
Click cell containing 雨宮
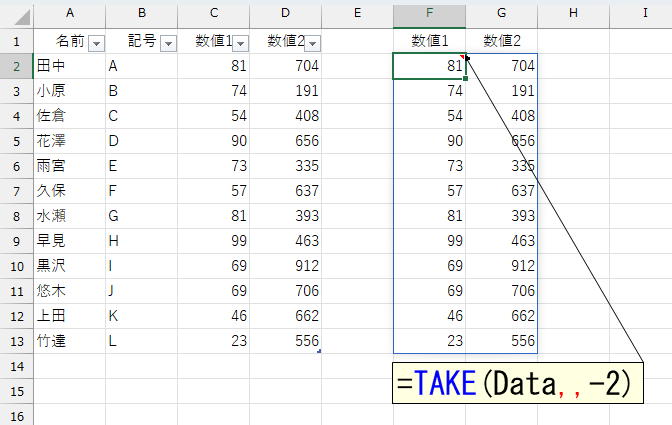[x=69, y=166]
